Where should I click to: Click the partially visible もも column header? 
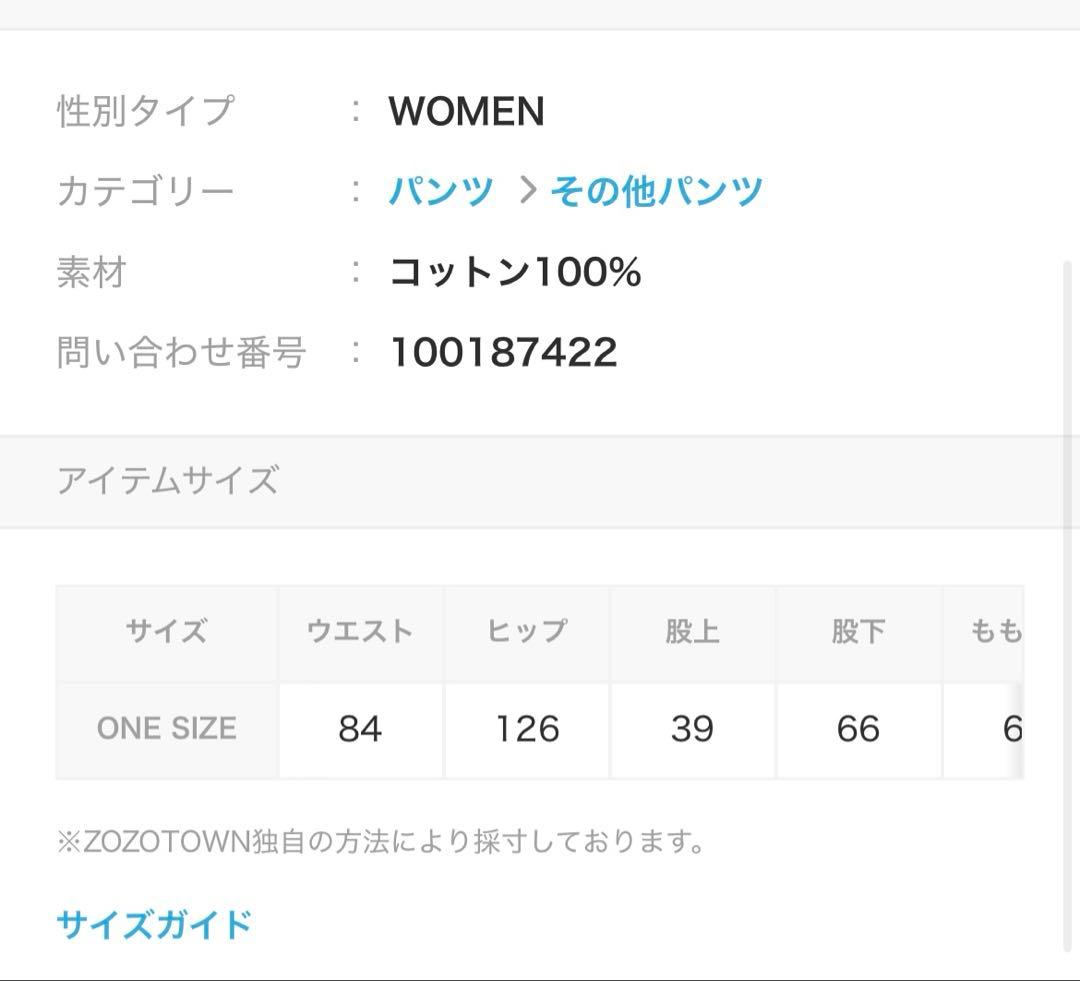point(995,632)
